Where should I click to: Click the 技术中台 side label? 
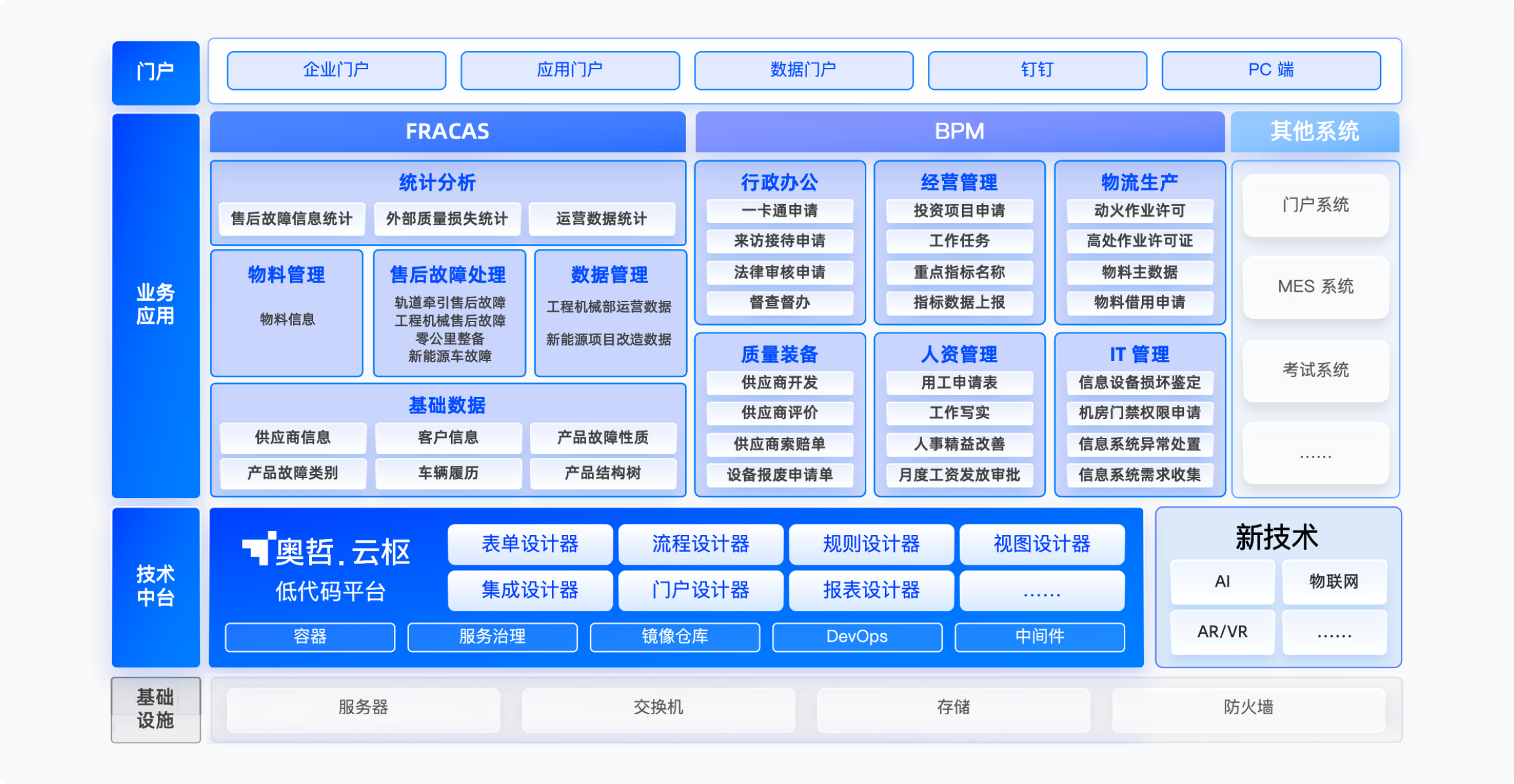[155, 586]
